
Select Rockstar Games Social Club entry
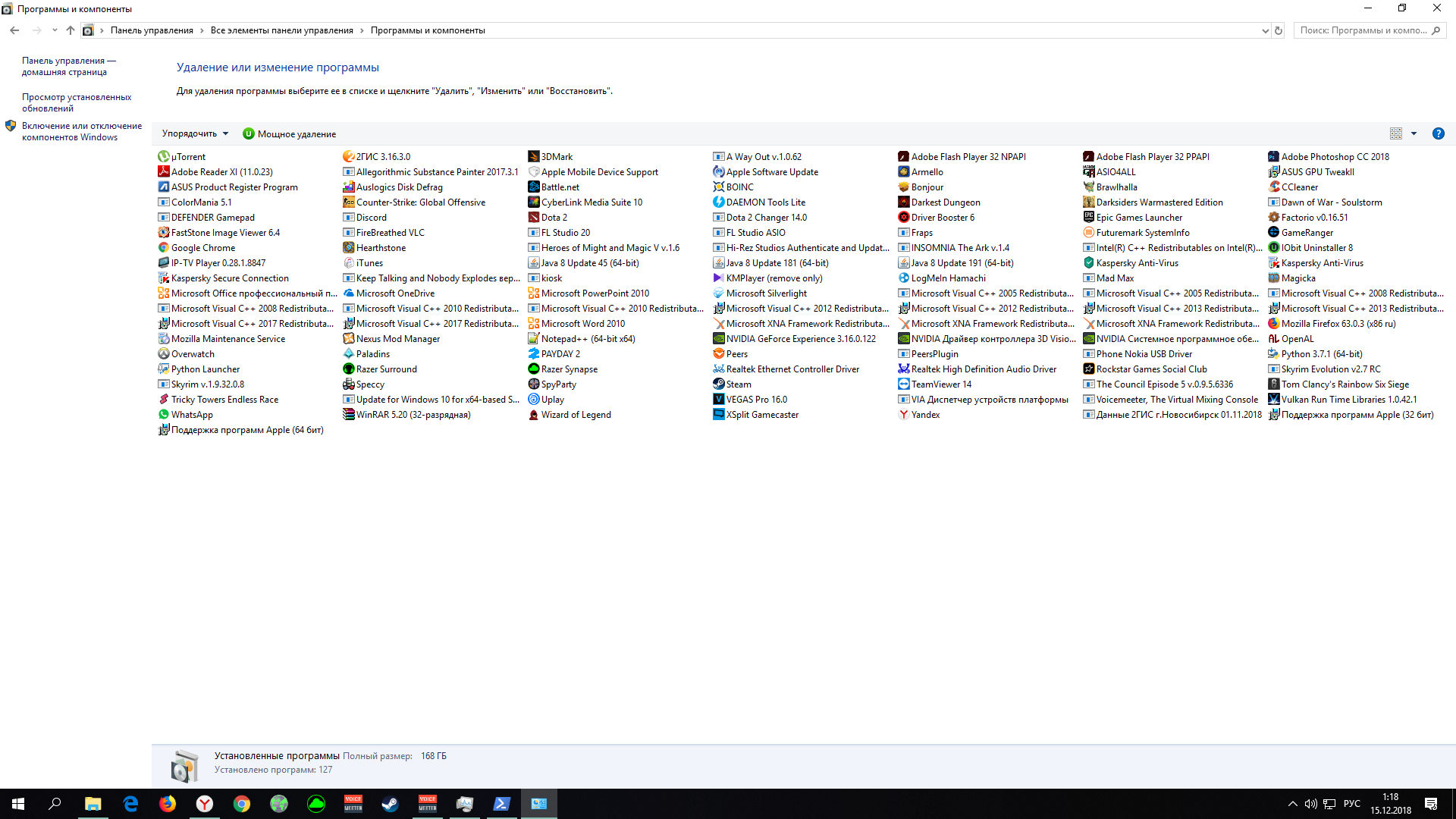coord(1145,369)
